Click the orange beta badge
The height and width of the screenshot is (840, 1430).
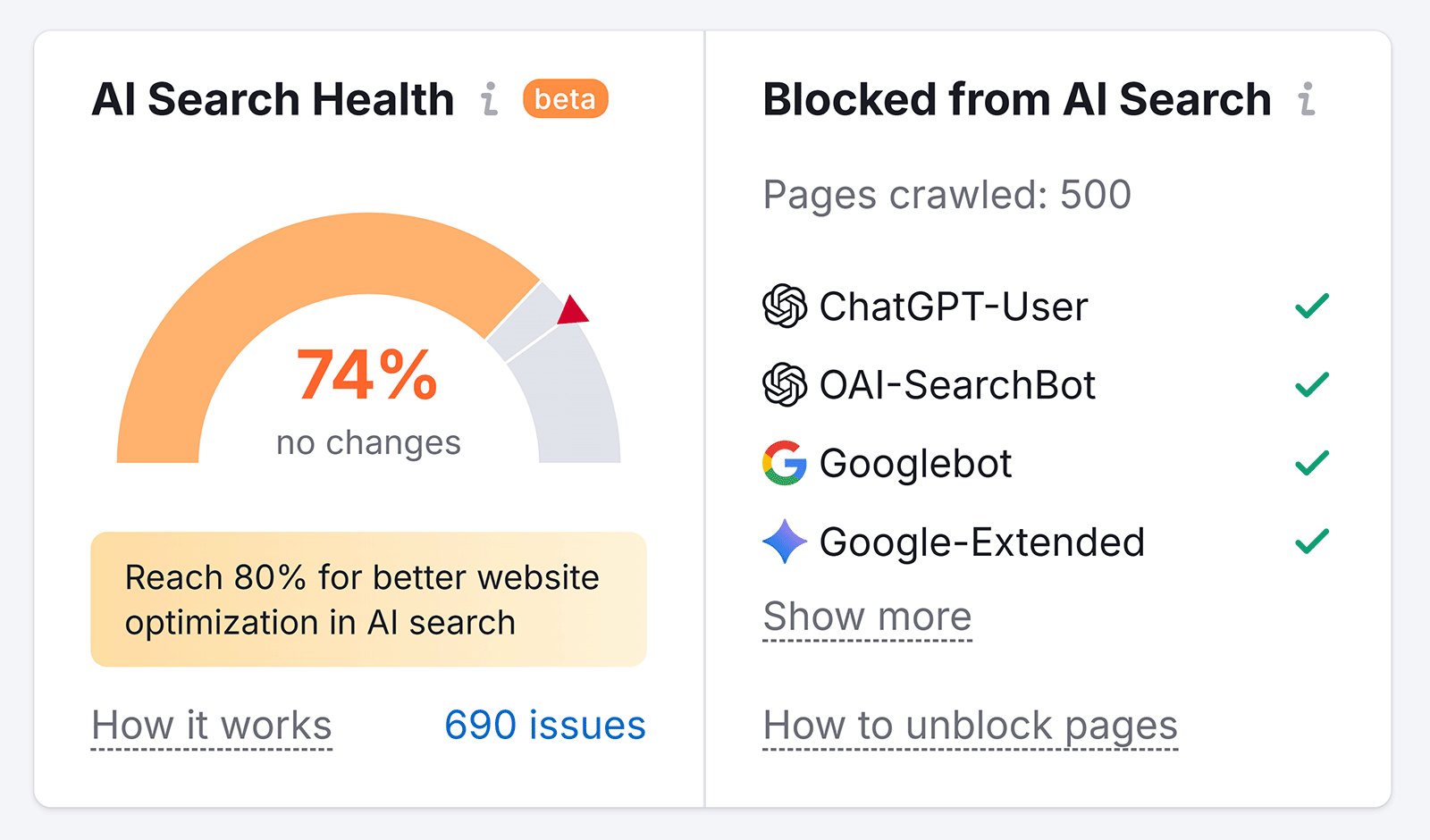pos(564,99)
